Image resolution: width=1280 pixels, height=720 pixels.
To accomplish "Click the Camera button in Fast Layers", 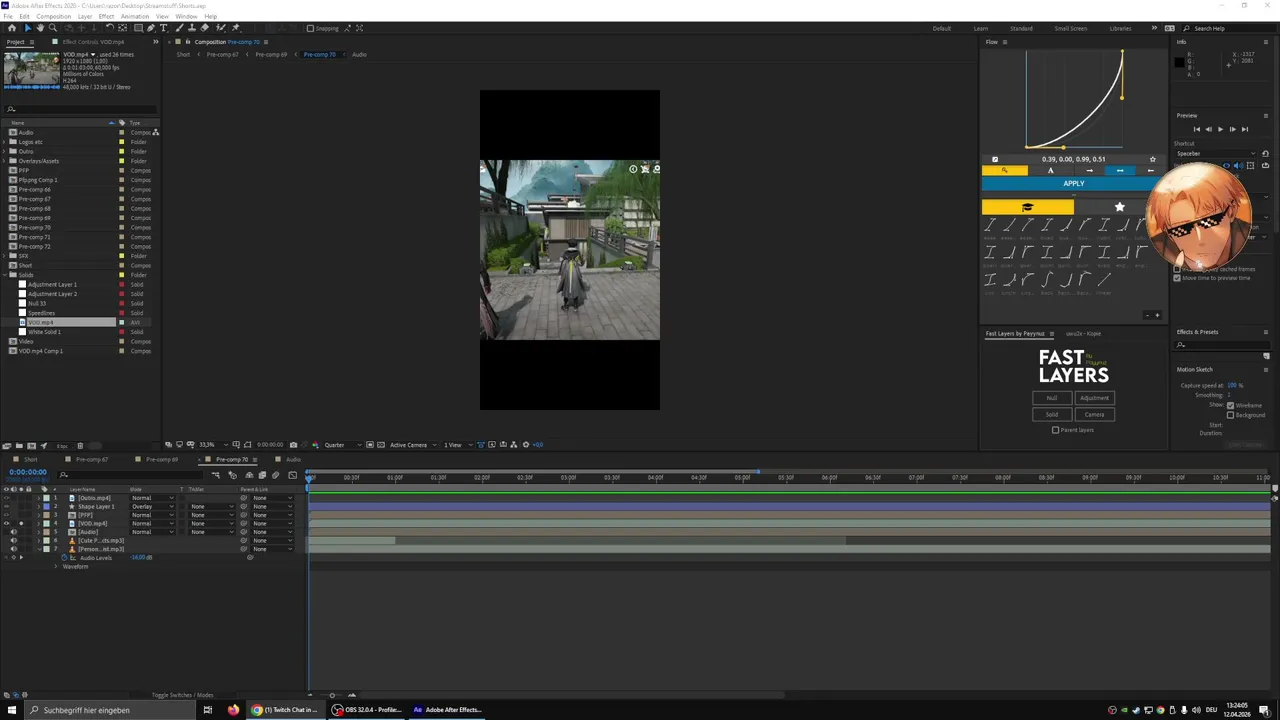I will (1094, 414).
